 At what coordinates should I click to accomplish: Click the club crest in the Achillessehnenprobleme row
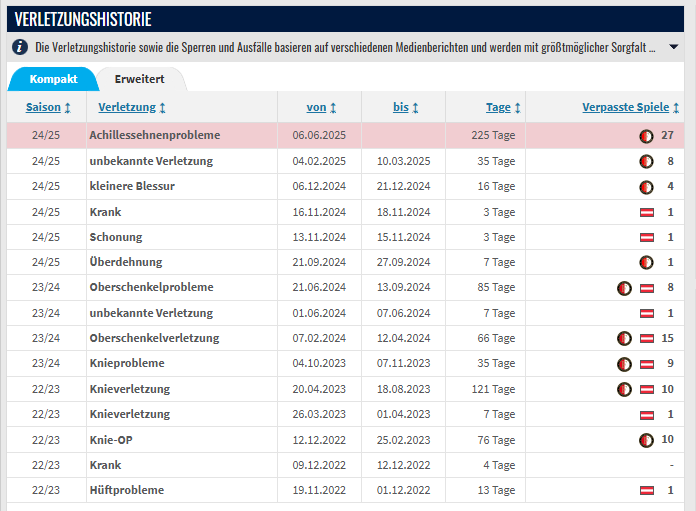[646, 135]
